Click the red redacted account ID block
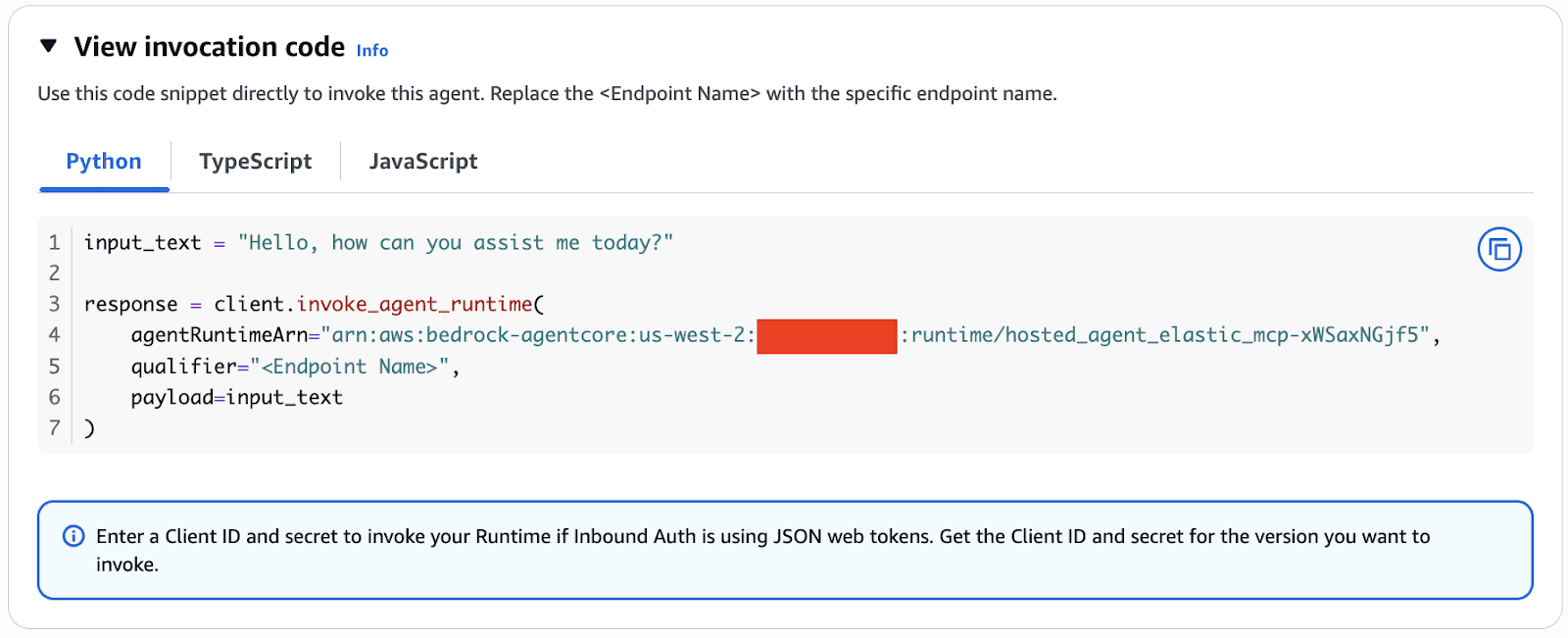This screenshot has height=638, width=1568. coord(826,336)
